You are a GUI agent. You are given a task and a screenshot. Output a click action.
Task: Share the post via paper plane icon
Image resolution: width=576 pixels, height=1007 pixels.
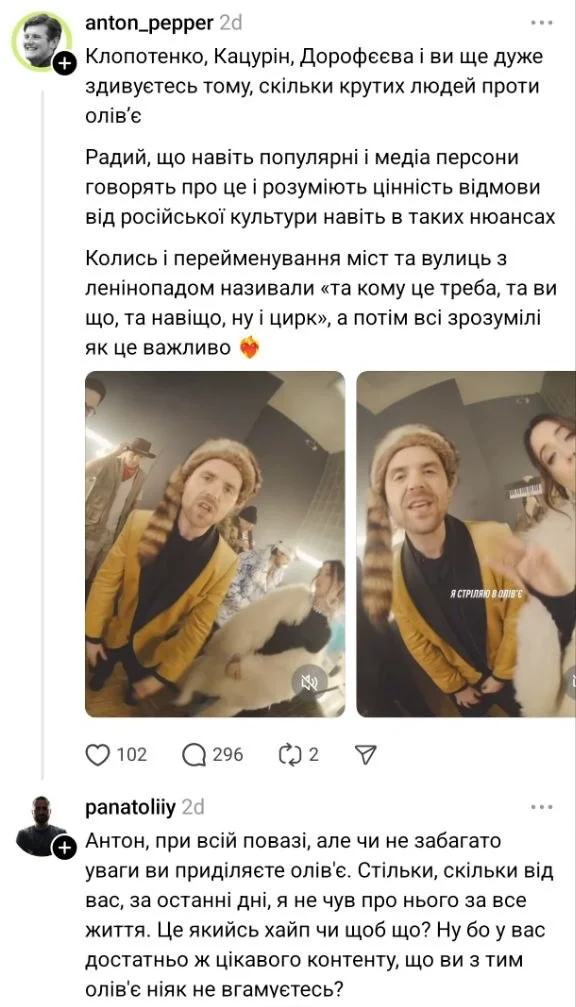pyautogui.click(x=365, y=755)
